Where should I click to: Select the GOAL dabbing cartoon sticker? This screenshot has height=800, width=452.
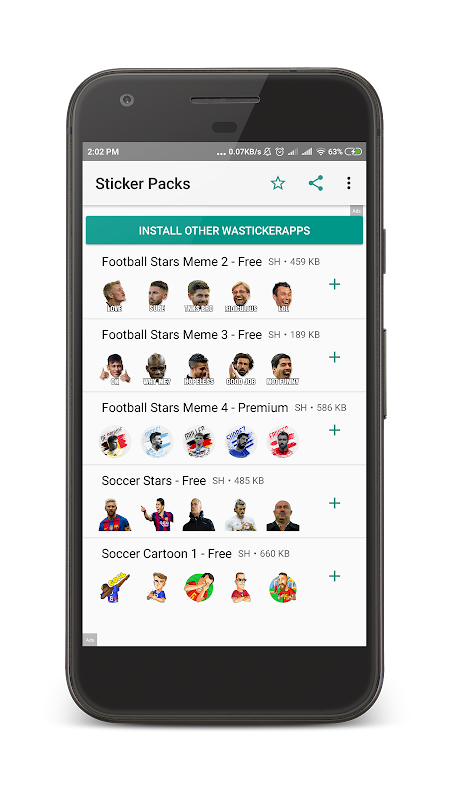114,588
